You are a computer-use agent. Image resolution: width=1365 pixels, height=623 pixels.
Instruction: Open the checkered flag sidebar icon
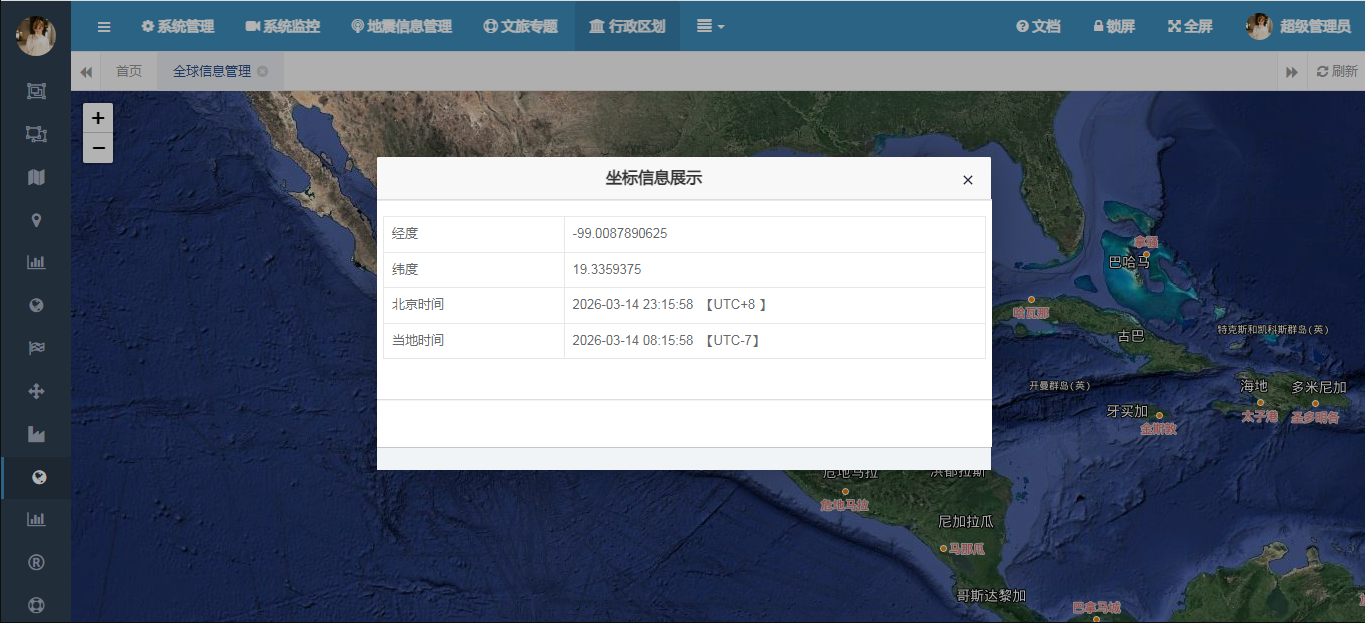click(37, 348)
